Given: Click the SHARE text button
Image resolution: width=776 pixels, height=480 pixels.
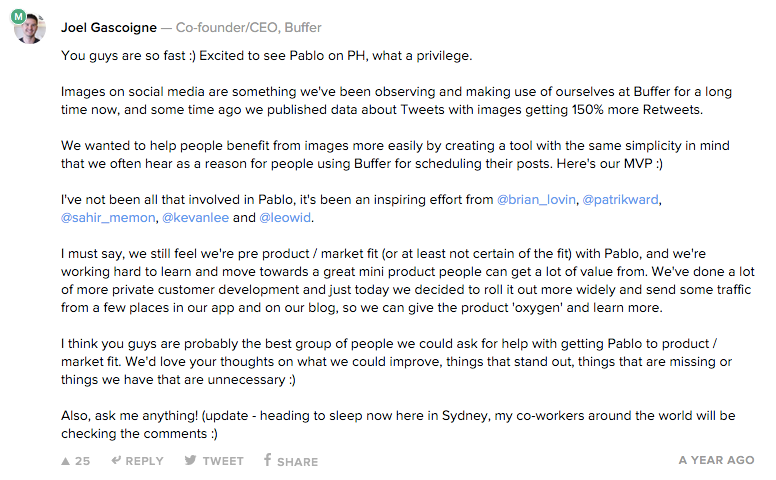Looking at the screenshot, I should coord(297,462).
